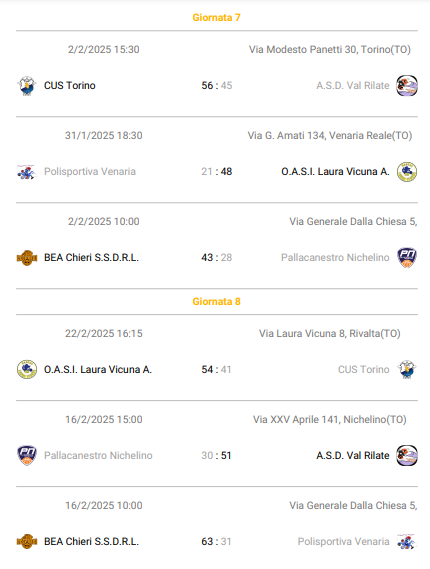430x569 pixels.
Task: Open the 54 : 41 match result
Action: [216, 369]
